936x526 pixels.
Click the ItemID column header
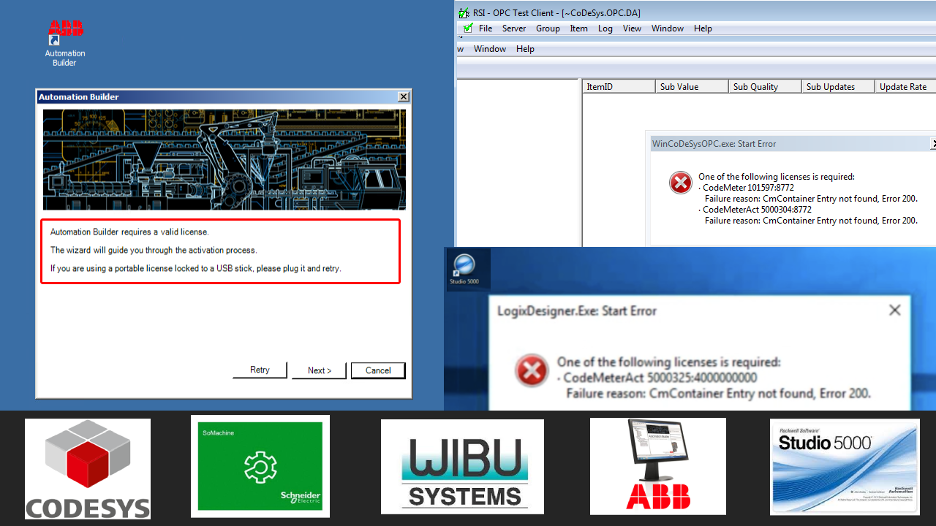[x=619, y=87]
